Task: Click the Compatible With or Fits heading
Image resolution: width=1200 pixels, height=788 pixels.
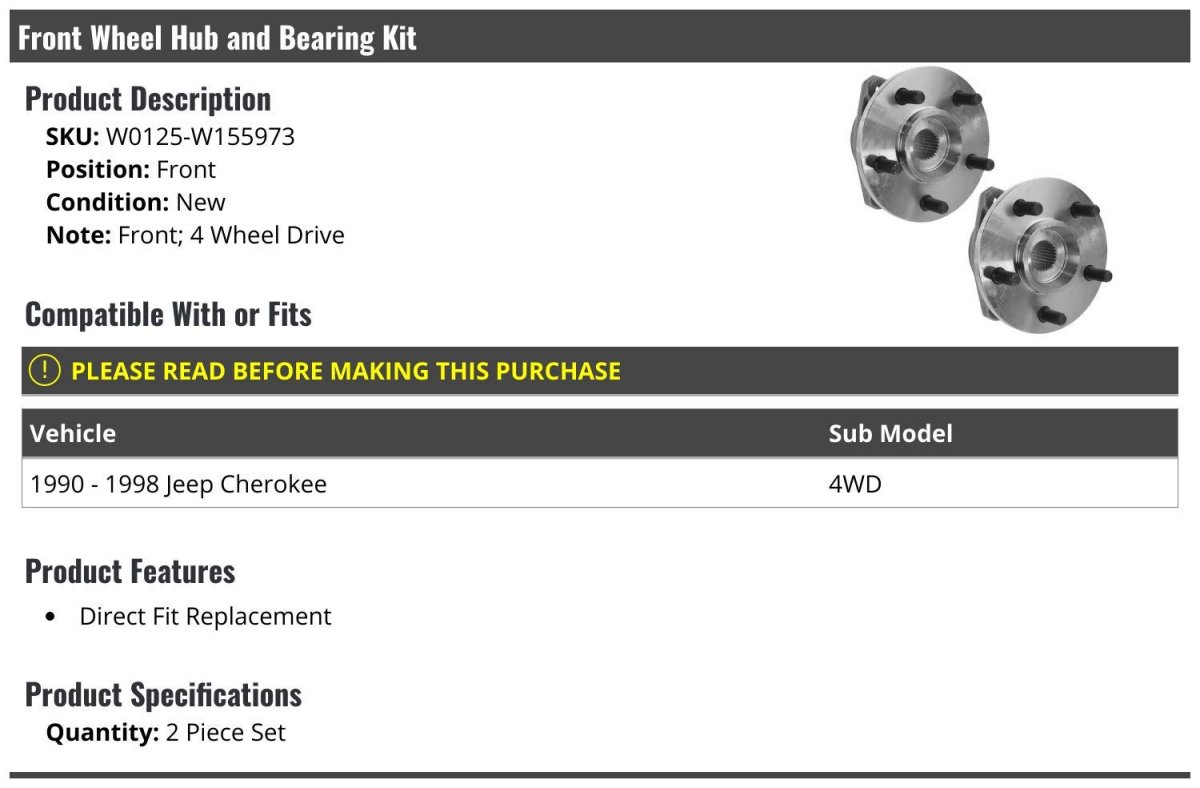Action: point(168,314)
